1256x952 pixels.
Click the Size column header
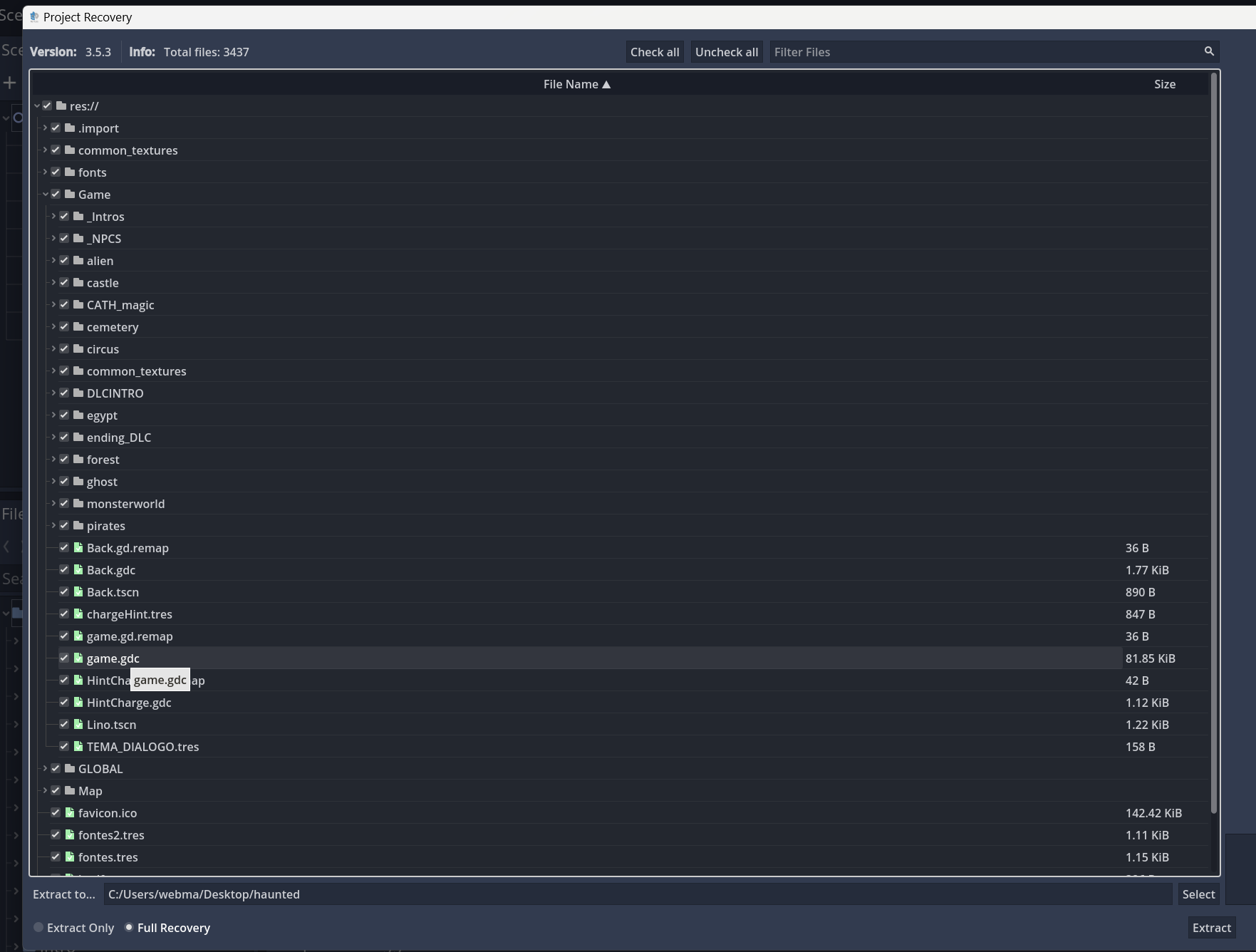(x=1164, y=84)
